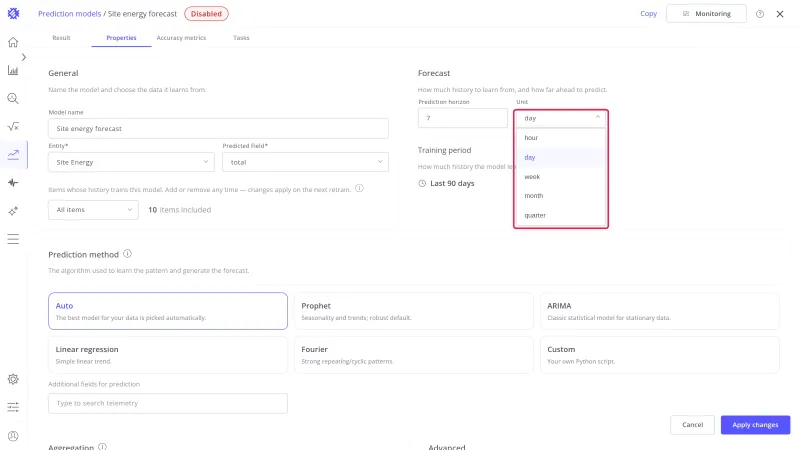Select the Custom Python script method card
The width and height of the screenshot is (800, 450).
coord(660,355)
